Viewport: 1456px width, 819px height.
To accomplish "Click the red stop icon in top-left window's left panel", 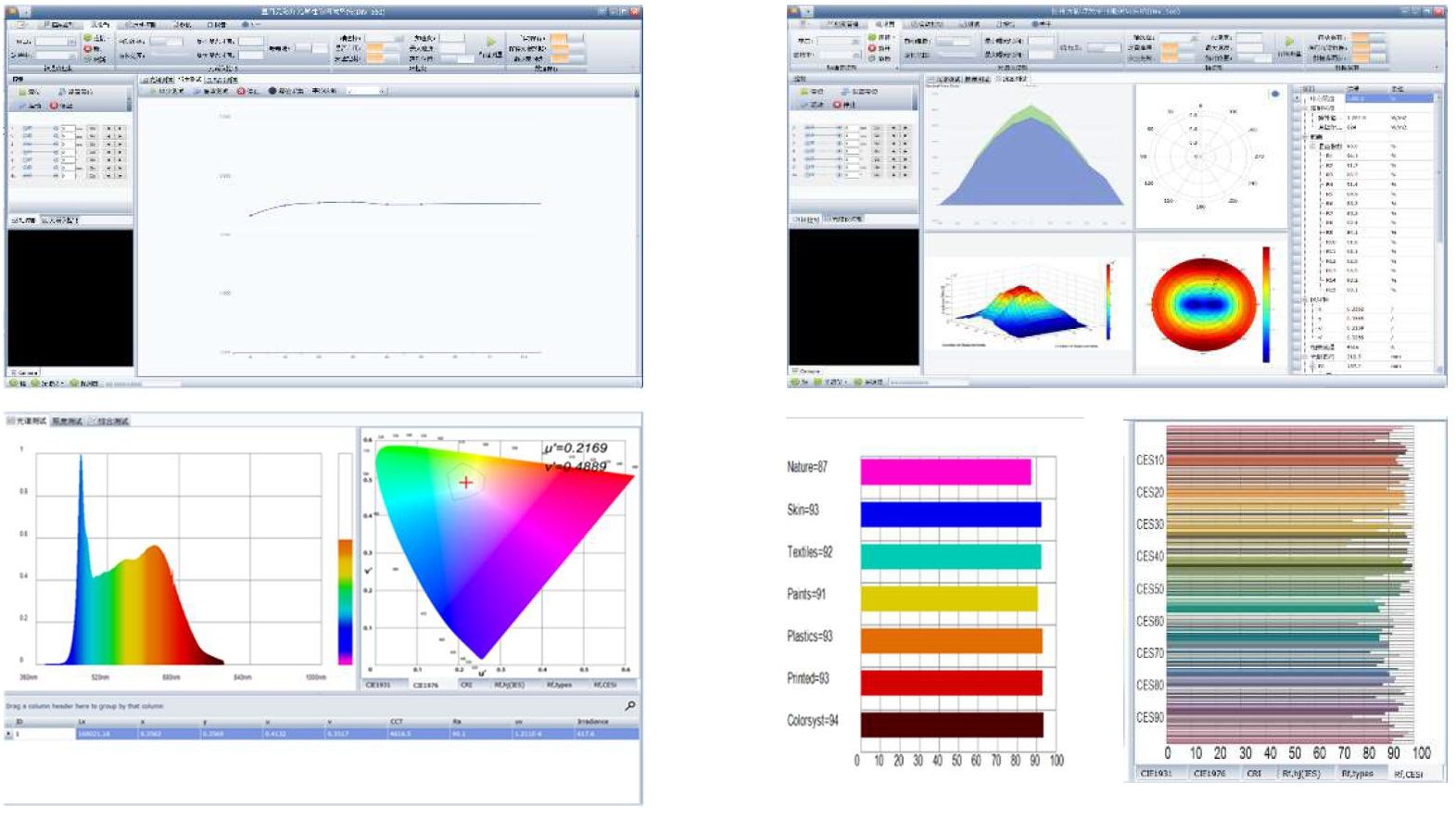I will [54, 106].
